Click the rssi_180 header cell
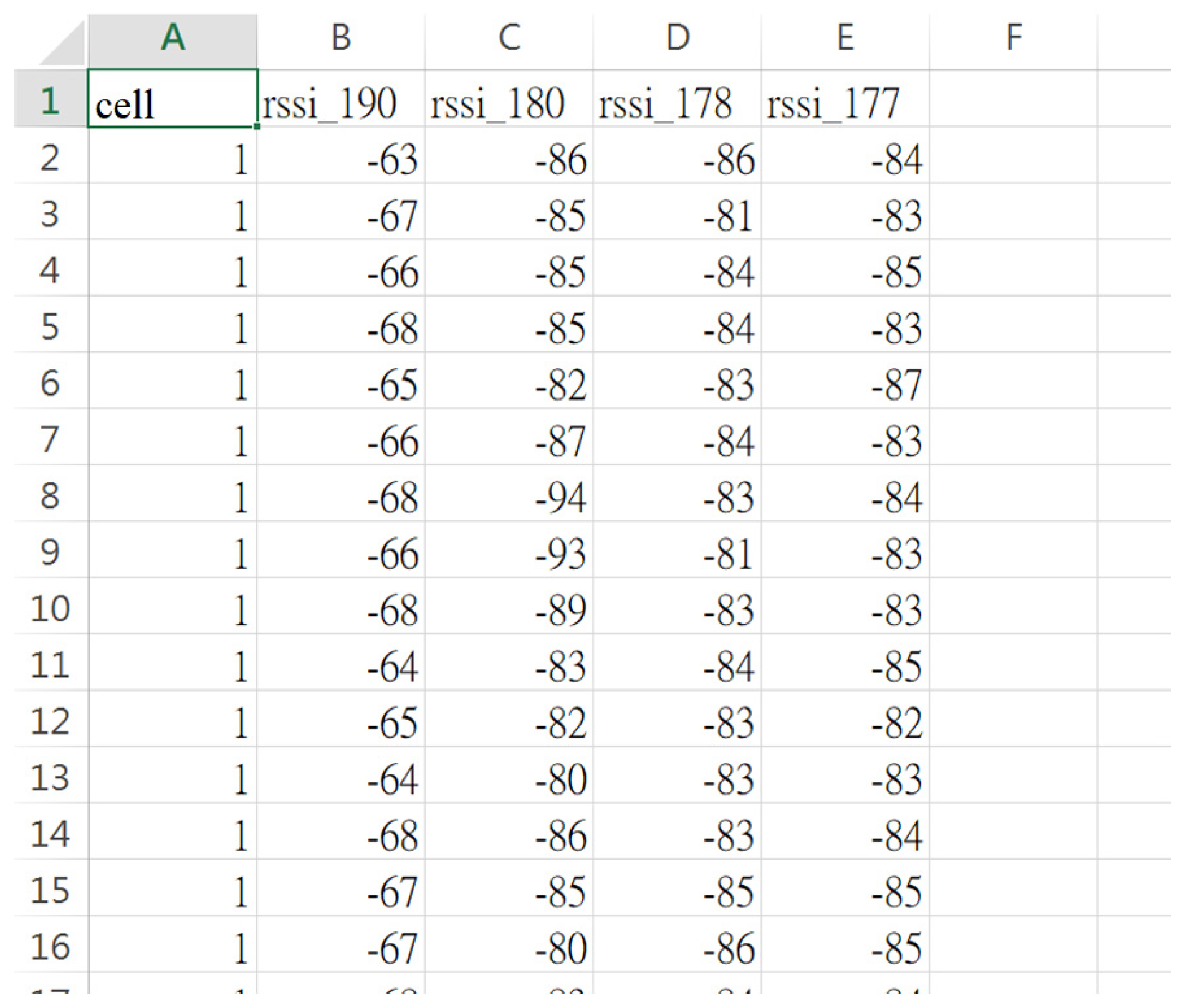Screen dimensions: 1183x1008 click(x=509, y=99)
